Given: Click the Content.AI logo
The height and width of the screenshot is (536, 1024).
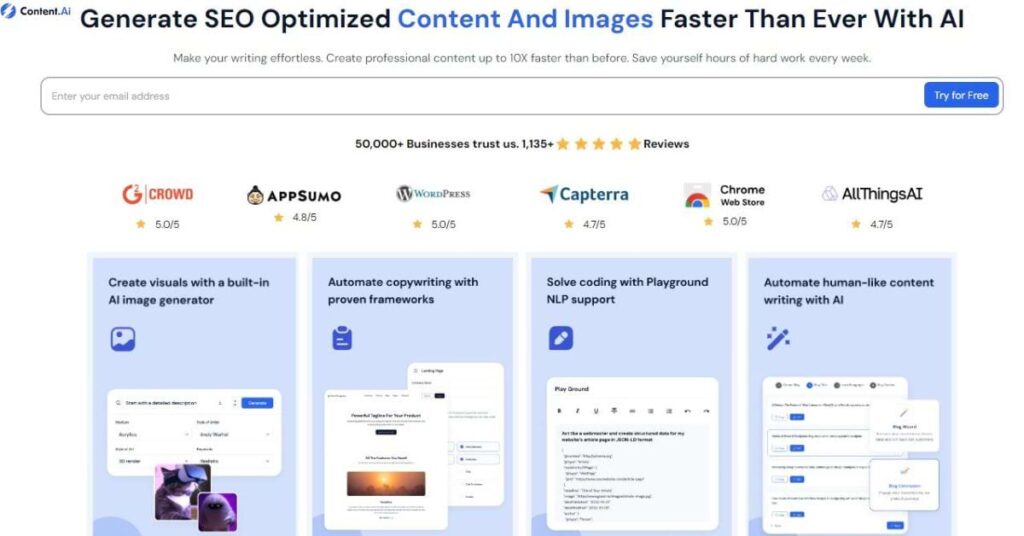Looking at the screenshot, I should click(x=36, y=11).
